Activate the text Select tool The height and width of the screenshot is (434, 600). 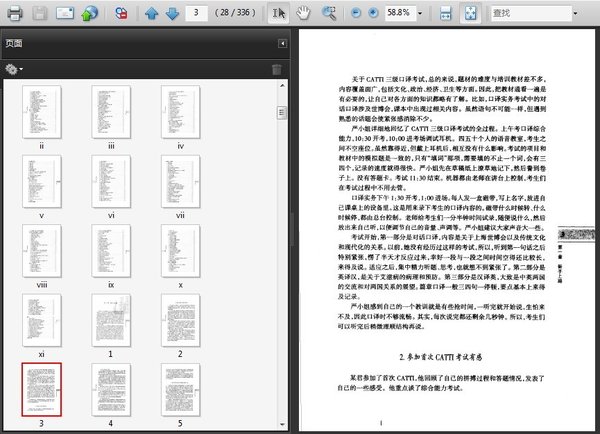[x=280, y=14]
